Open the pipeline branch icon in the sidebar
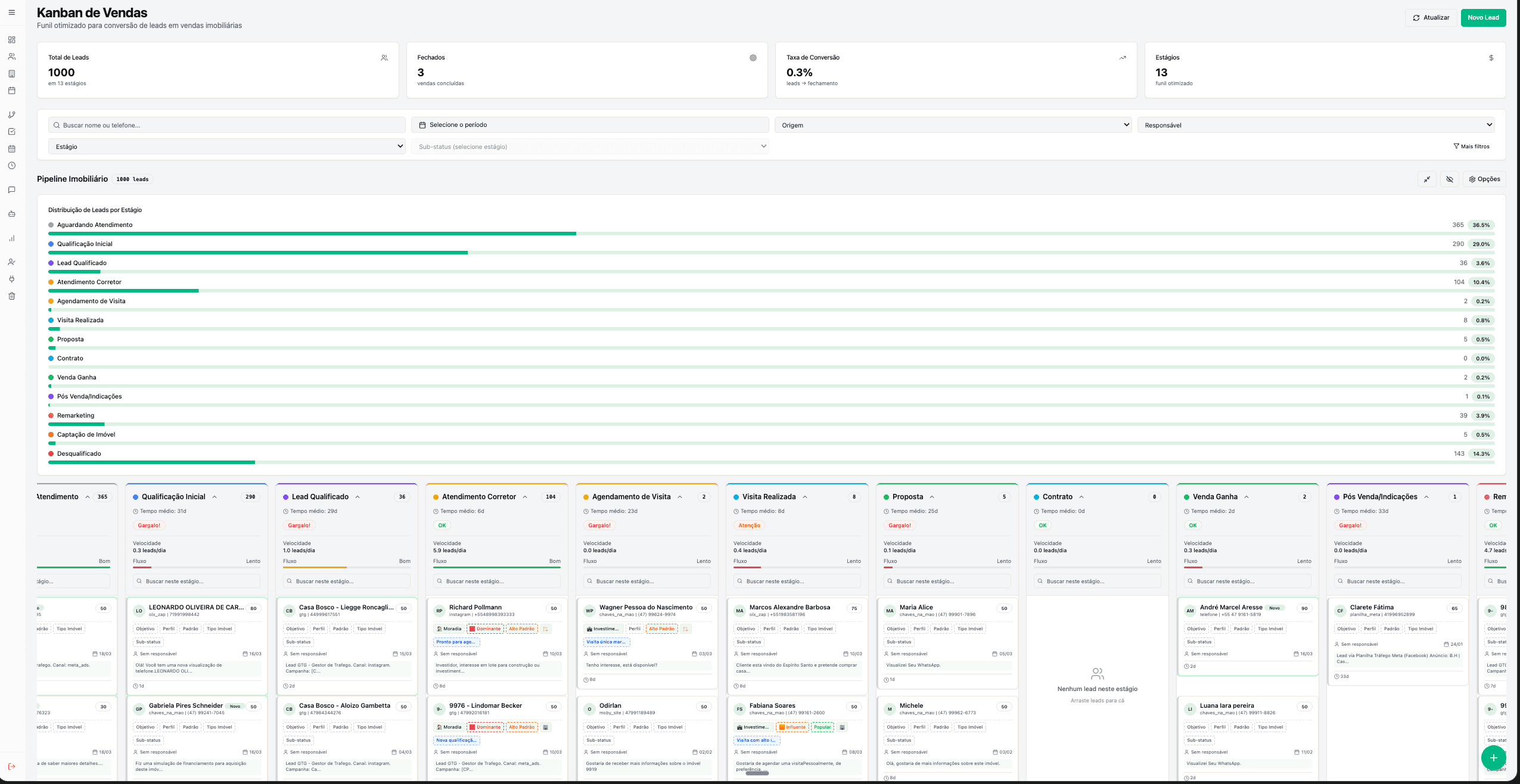This screenshot has width=1520, height=784. click(11, 114)
